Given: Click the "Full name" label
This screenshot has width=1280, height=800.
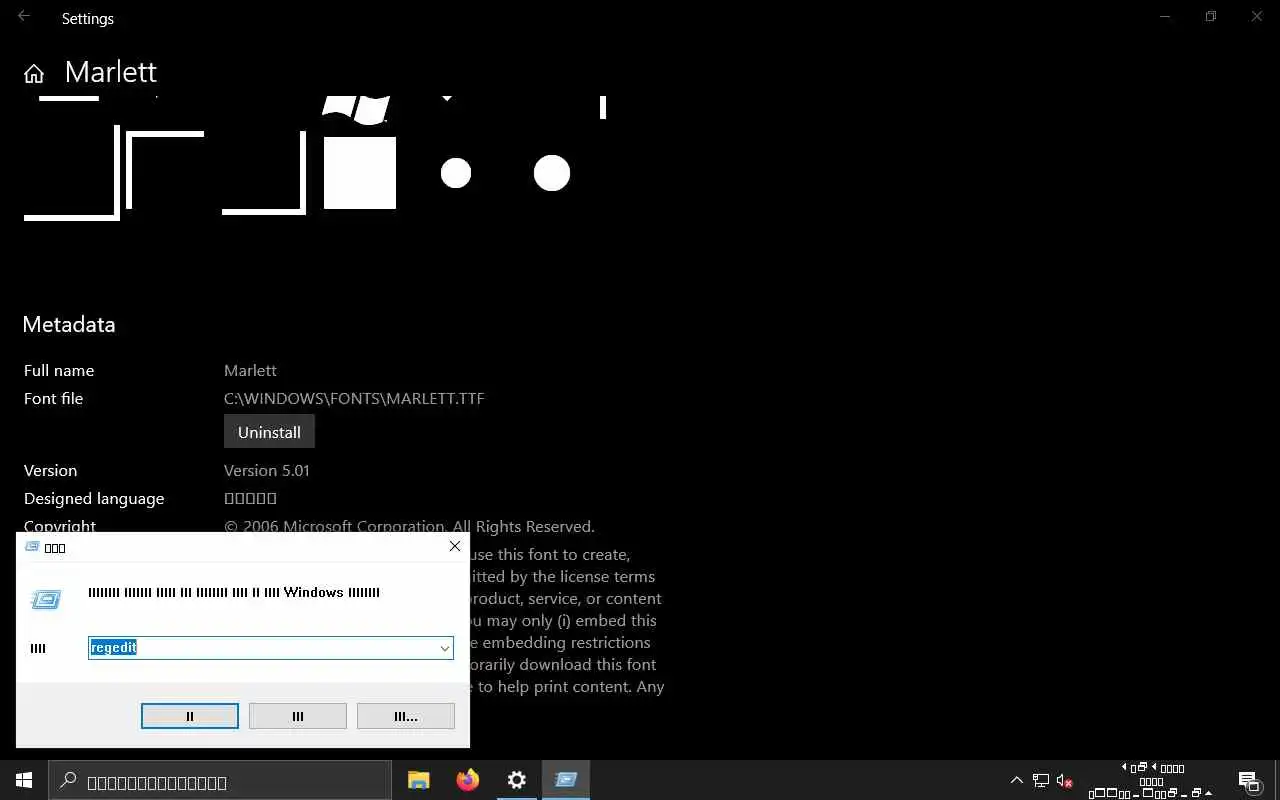Looking at the screenshot, I should (x=59, y=370).
